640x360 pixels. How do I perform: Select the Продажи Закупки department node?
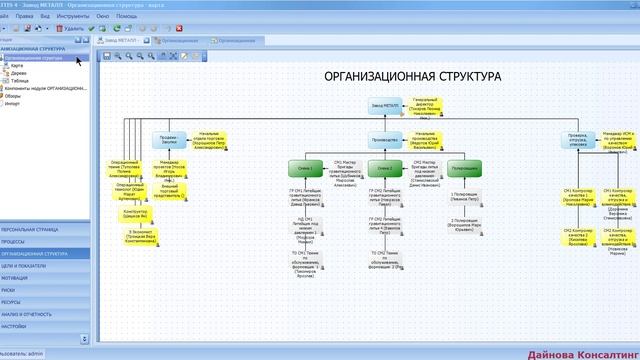coord(169,140)
